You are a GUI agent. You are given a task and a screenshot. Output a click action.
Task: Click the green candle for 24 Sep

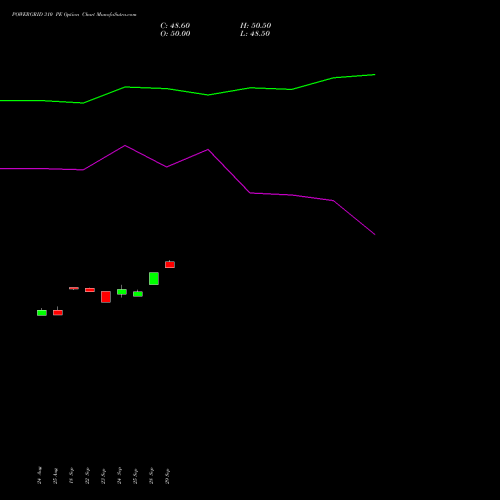click(x=122, y=292)
